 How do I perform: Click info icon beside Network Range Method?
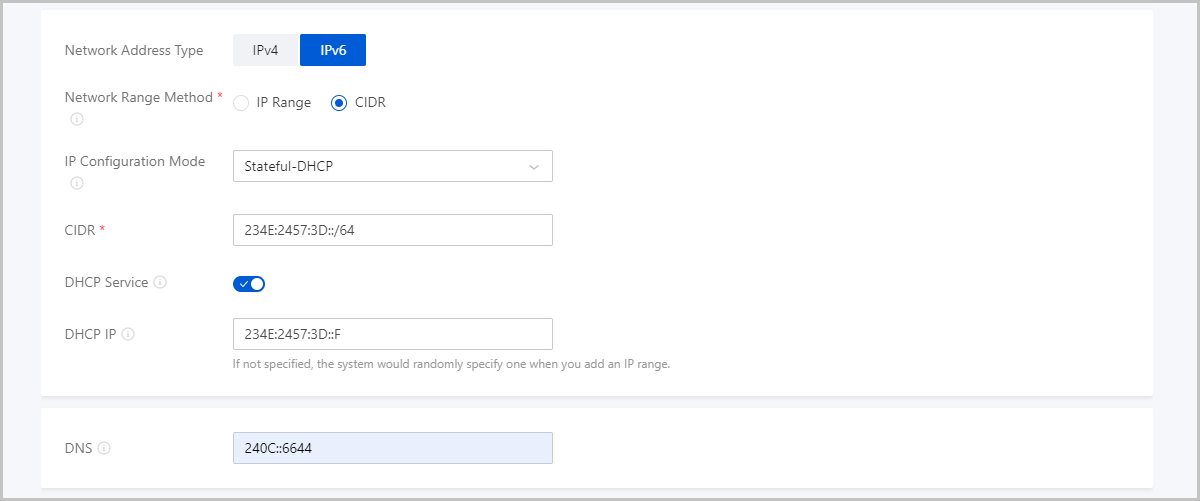point(77,119)
